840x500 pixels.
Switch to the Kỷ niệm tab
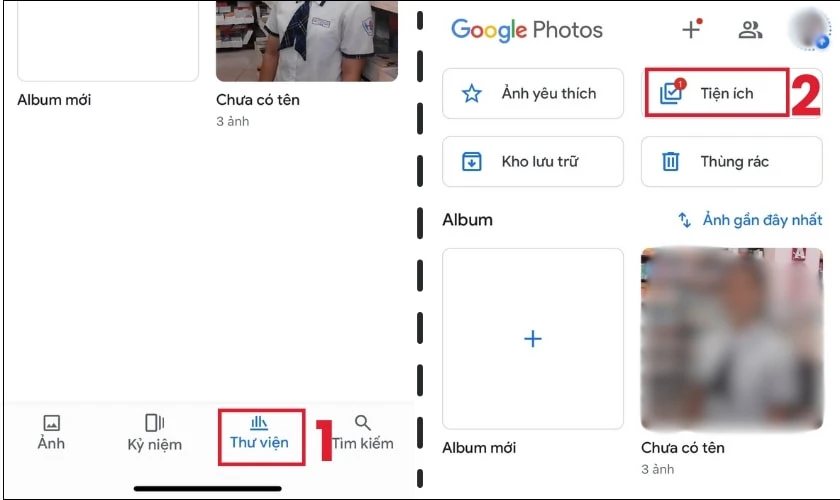[154, 432]
